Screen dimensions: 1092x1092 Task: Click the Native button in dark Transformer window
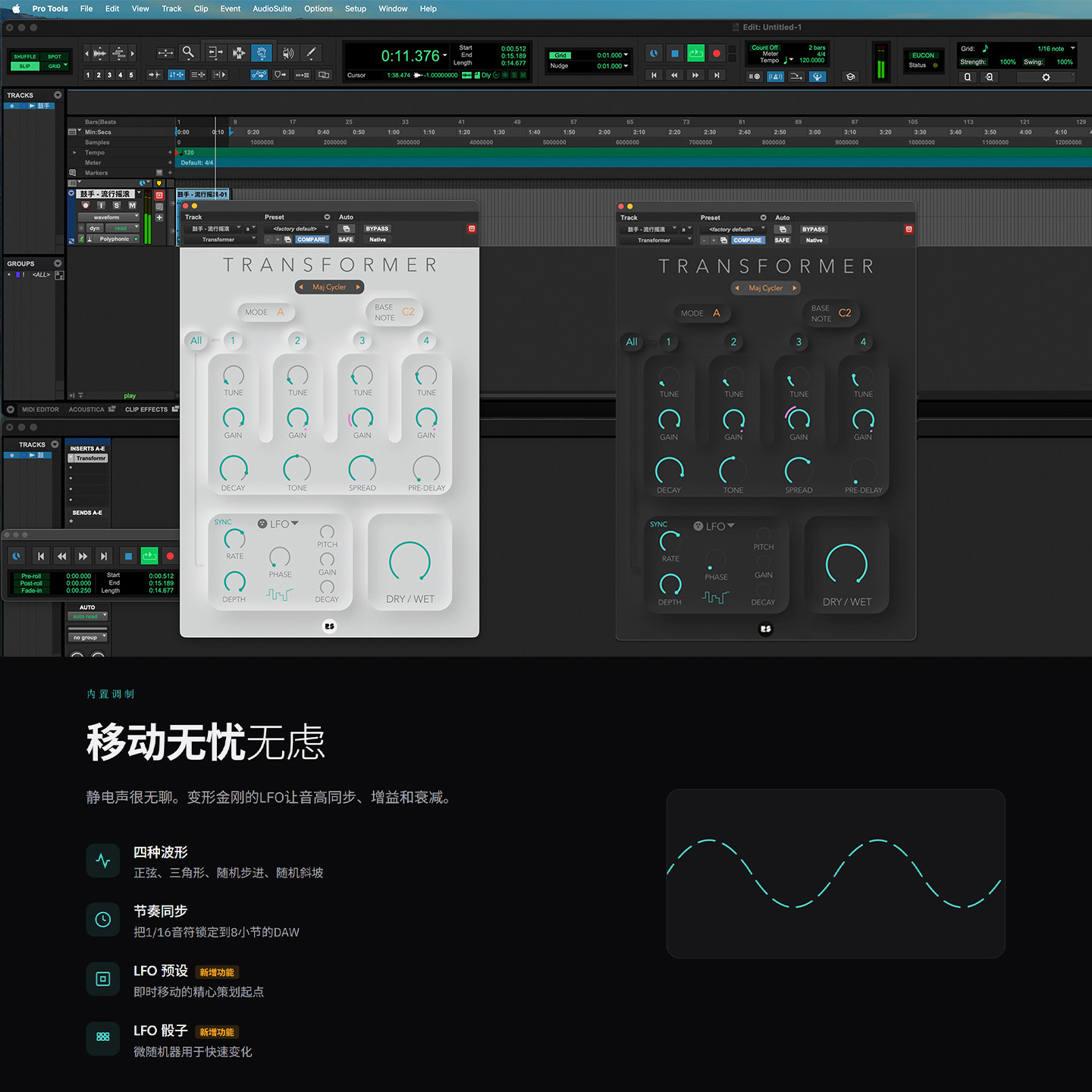(x=814, y=240)
